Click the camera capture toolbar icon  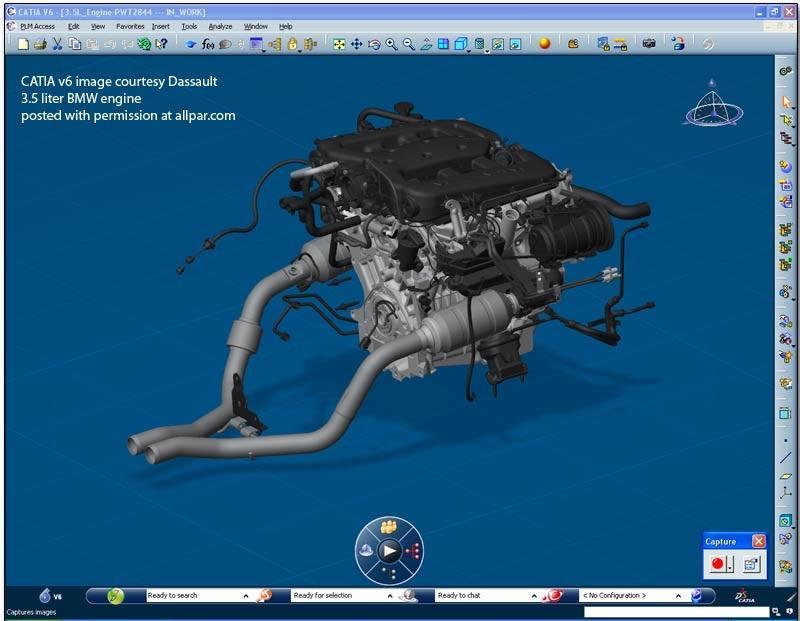click(649, 44)
